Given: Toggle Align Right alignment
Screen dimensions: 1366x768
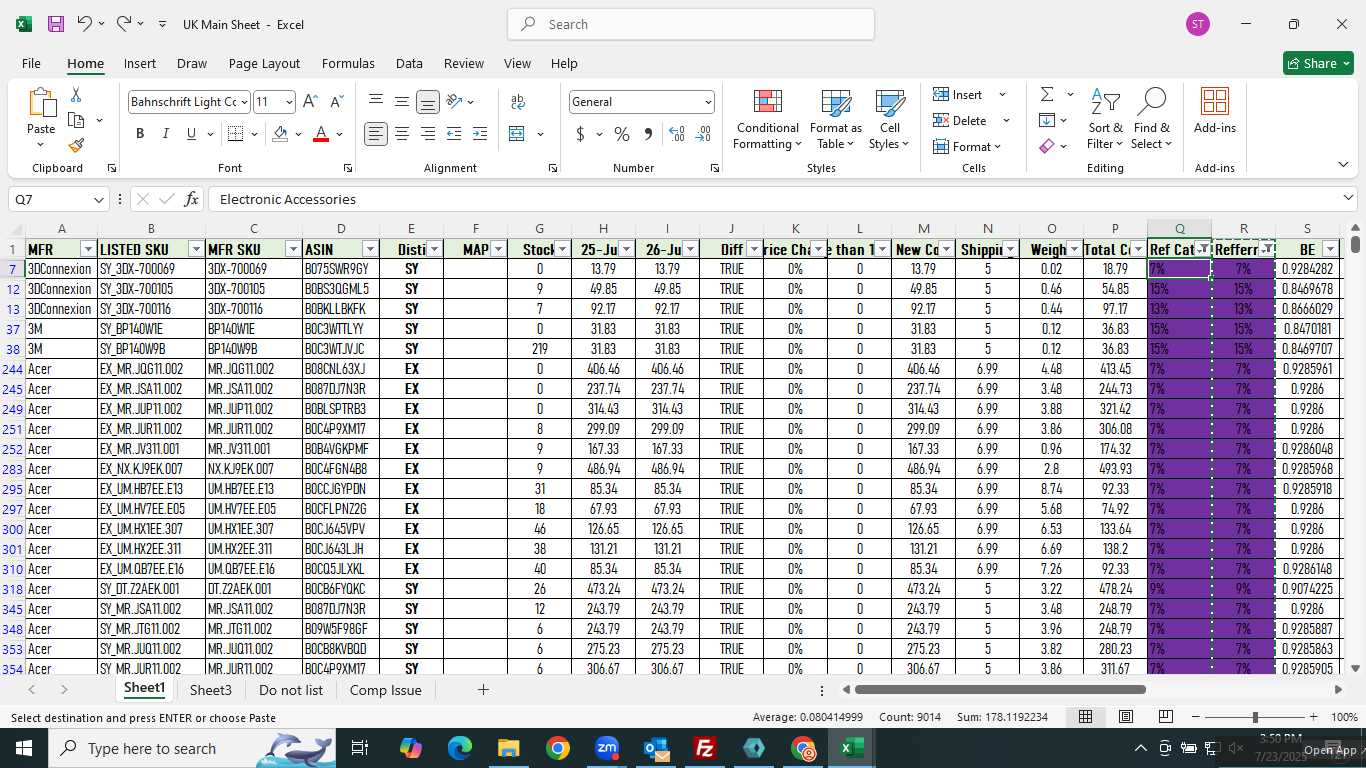Looking at the screenshot, I should point(428,134).
